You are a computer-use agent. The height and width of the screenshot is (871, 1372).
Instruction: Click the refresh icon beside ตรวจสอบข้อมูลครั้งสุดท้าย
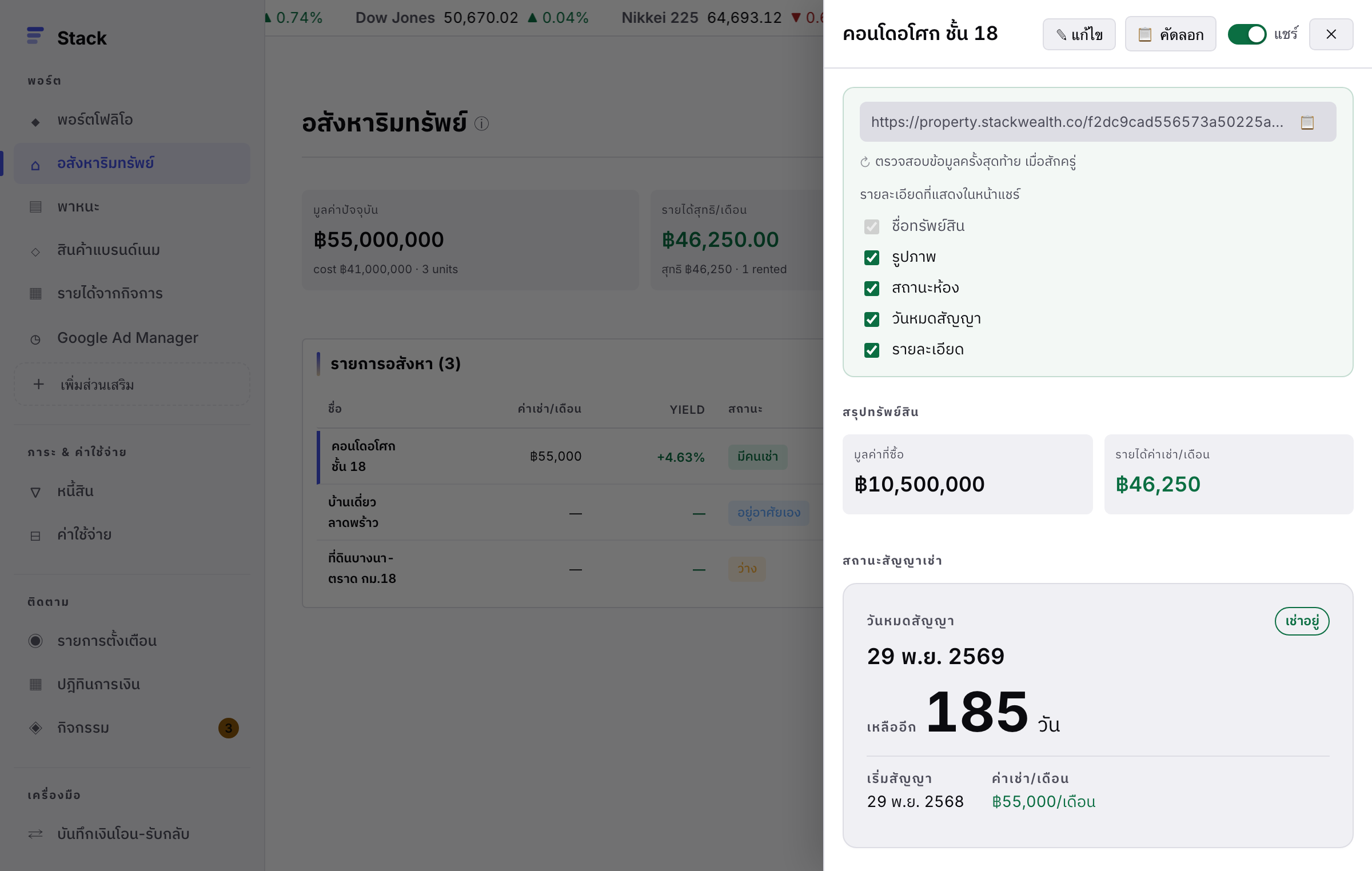[x=865, y=162]
